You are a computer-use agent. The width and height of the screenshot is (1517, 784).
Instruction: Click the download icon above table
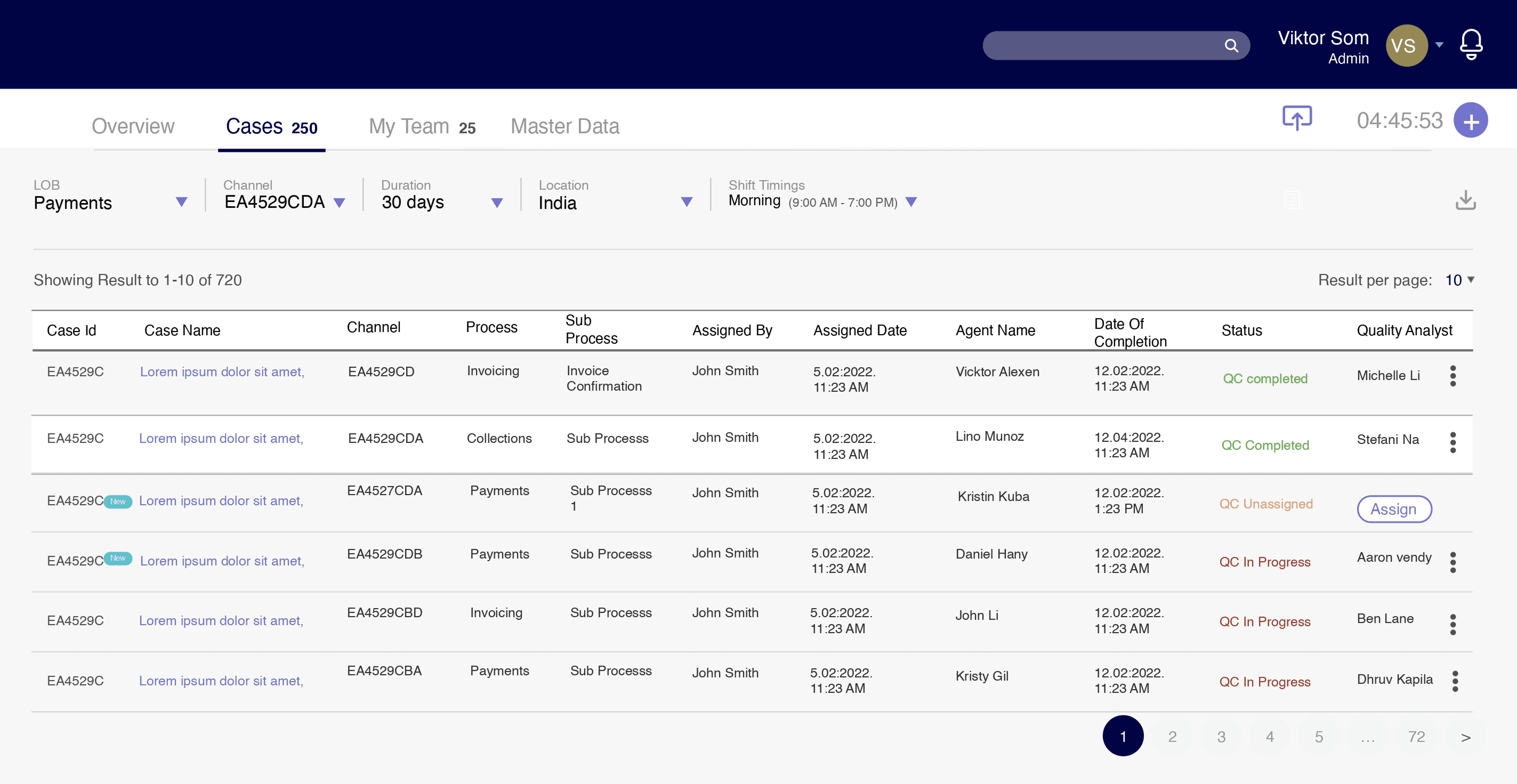pyautogui.click(x=1465, y=200)
